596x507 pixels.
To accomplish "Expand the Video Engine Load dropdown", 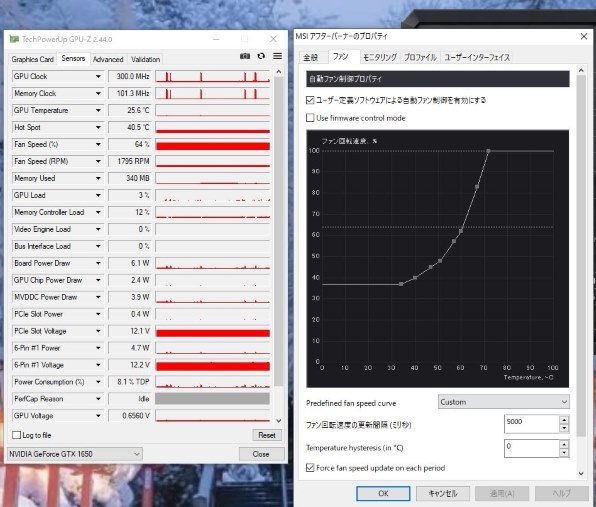I will click(x=98, y=229).
